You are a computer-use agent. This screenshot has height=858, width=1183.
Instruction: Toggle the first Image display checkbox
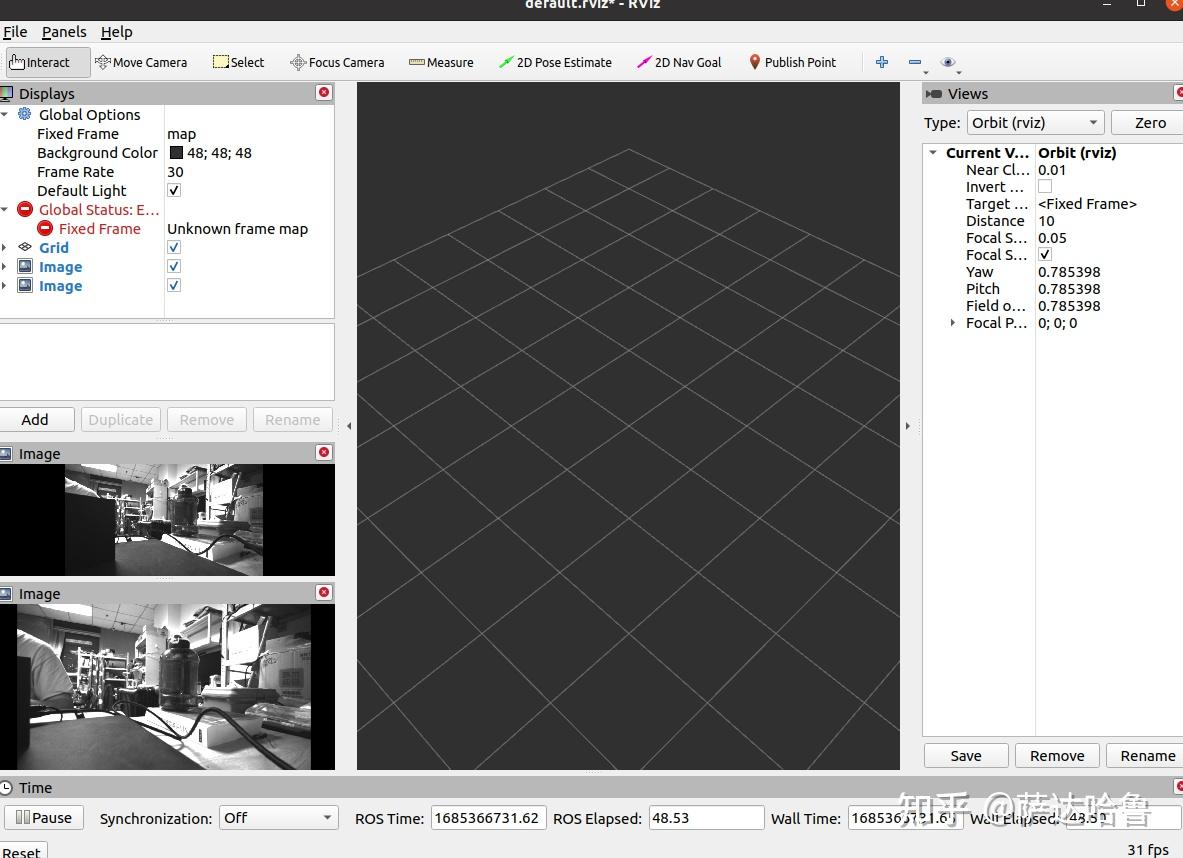point(174,266)
